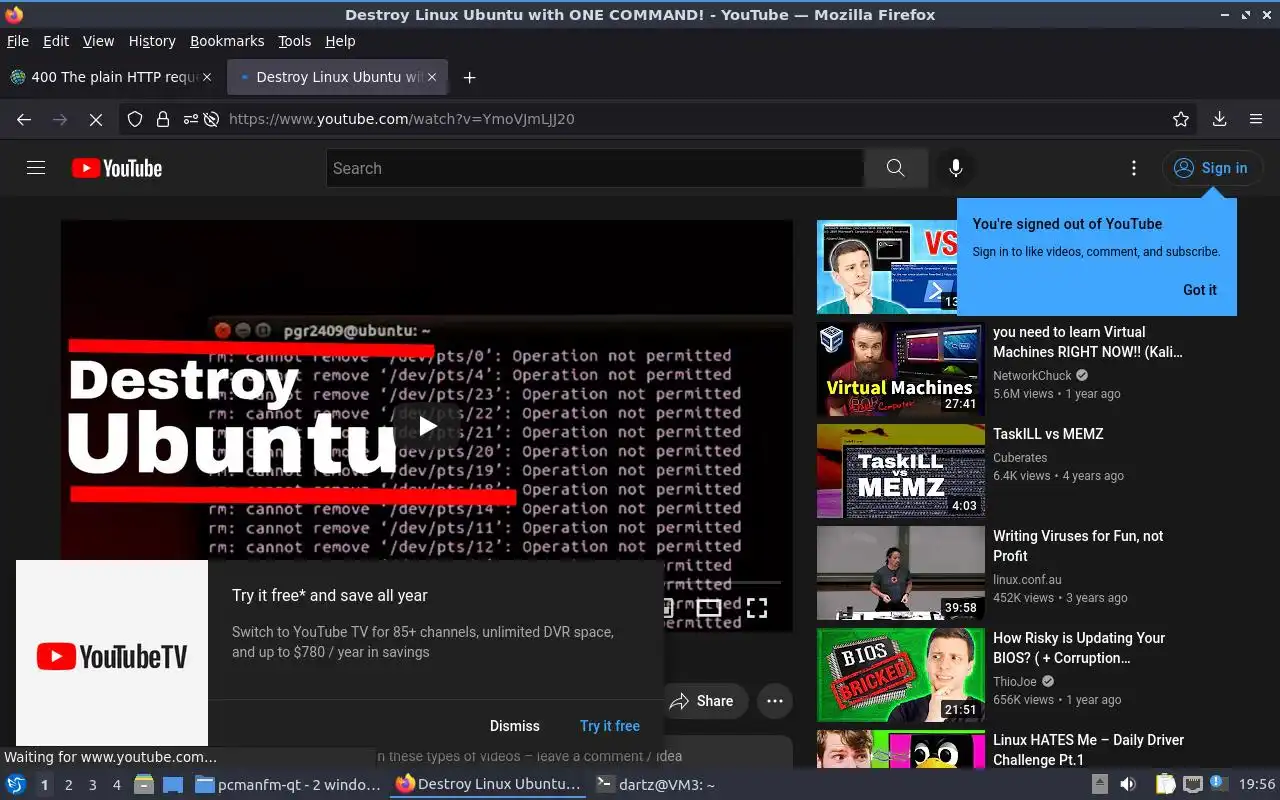This screenshot has height=800, width=1280.
Task: Bookmark this page with the star icon
Action: (x=1181, y=119)
